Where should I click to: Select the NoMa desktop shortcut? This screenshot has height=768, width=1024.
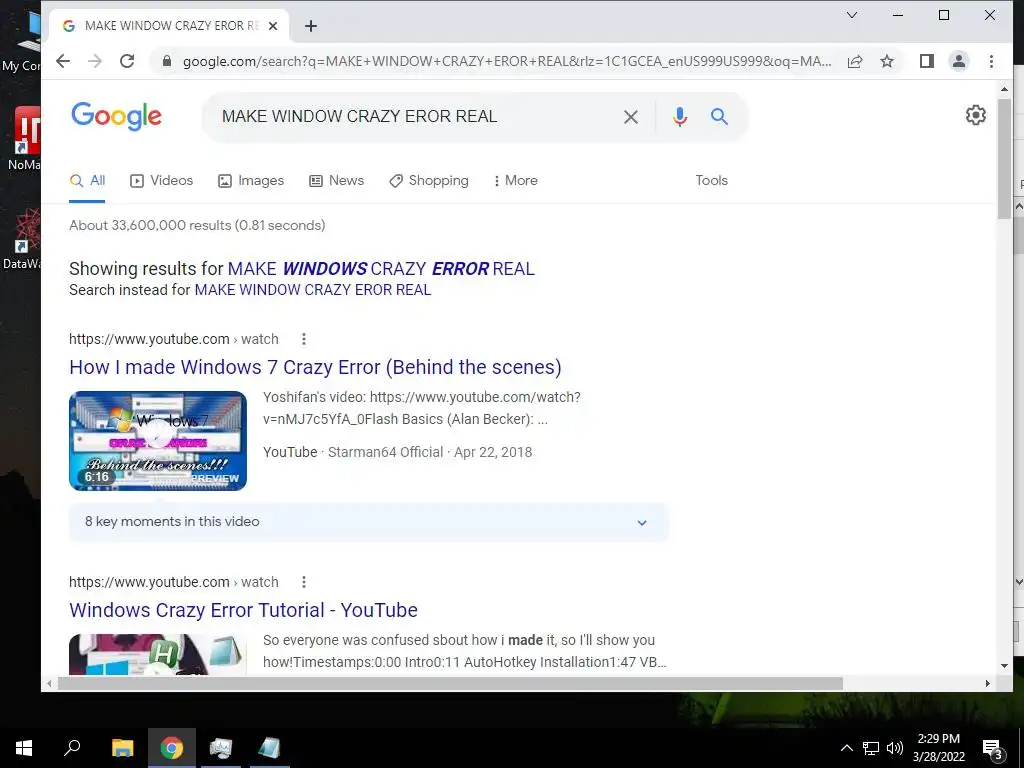(x=25, y=138)
